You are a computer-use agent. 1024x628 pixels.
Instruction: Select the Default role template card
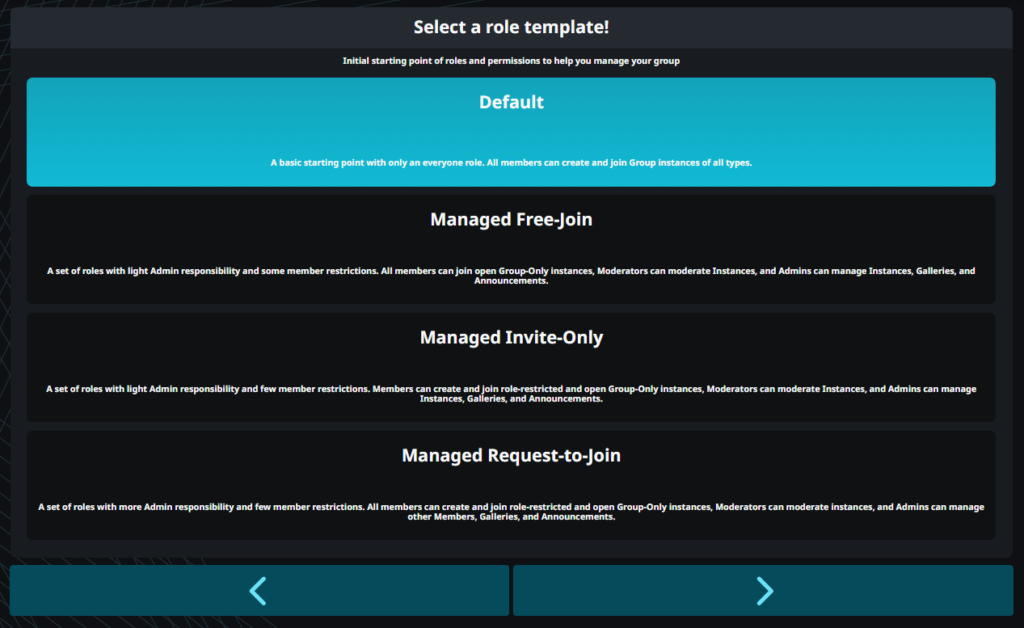point(511,132)
